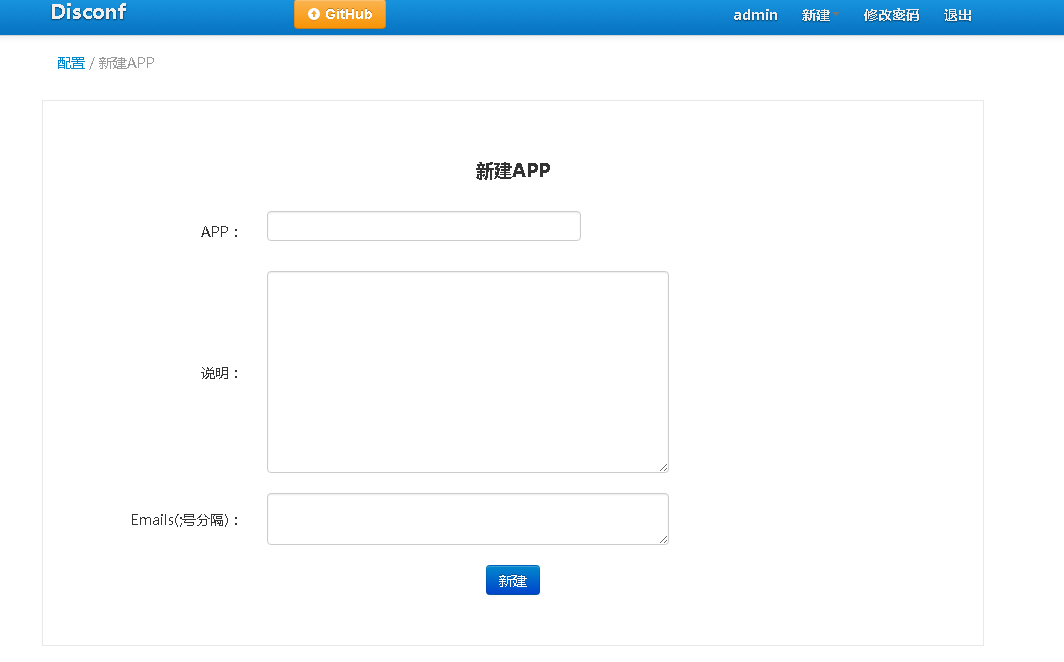Screen dimensions: 1064x662
Task: Open 修改密码 in the top navigation
Action: 891,15
